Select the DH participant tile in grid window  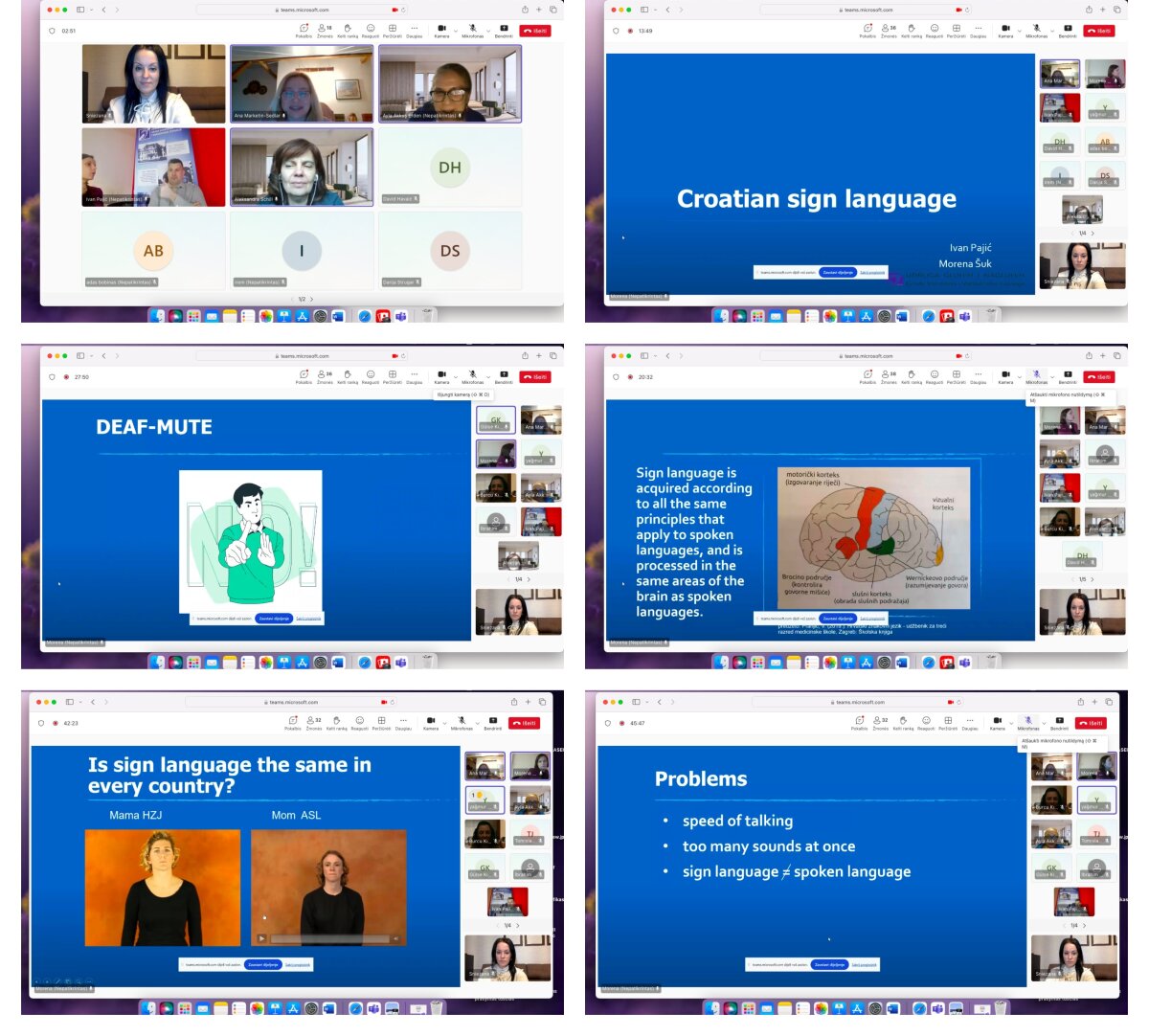pos(450,169)
